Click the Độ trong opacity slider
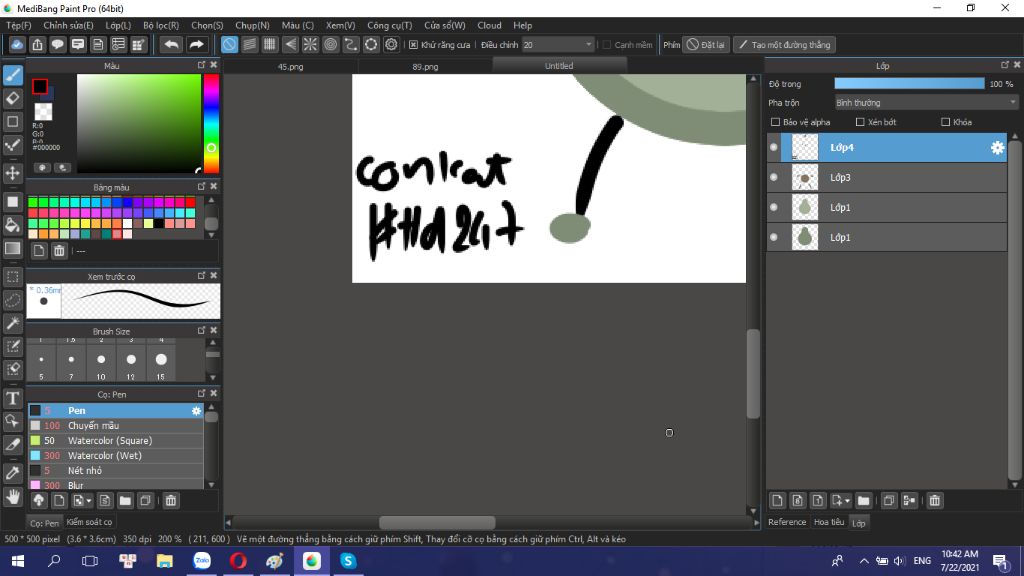1024x576 pixels. tap(909, 84)
